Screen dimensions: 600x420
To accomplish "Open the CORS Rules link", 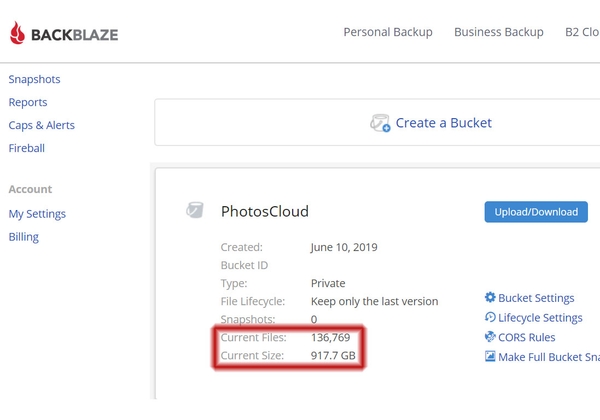I will click(527, 337).
